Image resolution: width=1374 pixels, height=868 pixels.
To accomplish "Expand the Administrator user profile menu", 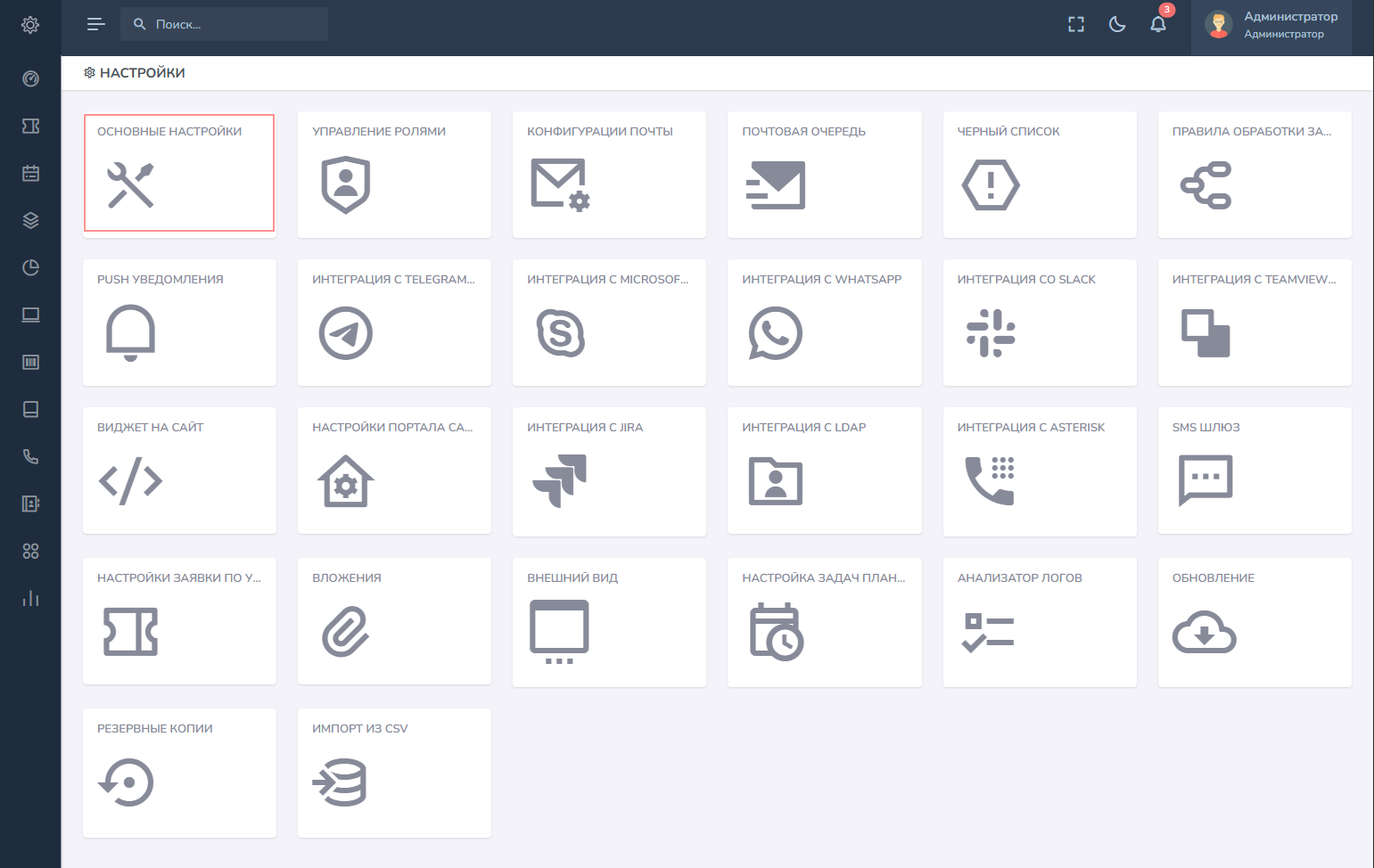I will tap(1271, 25).
